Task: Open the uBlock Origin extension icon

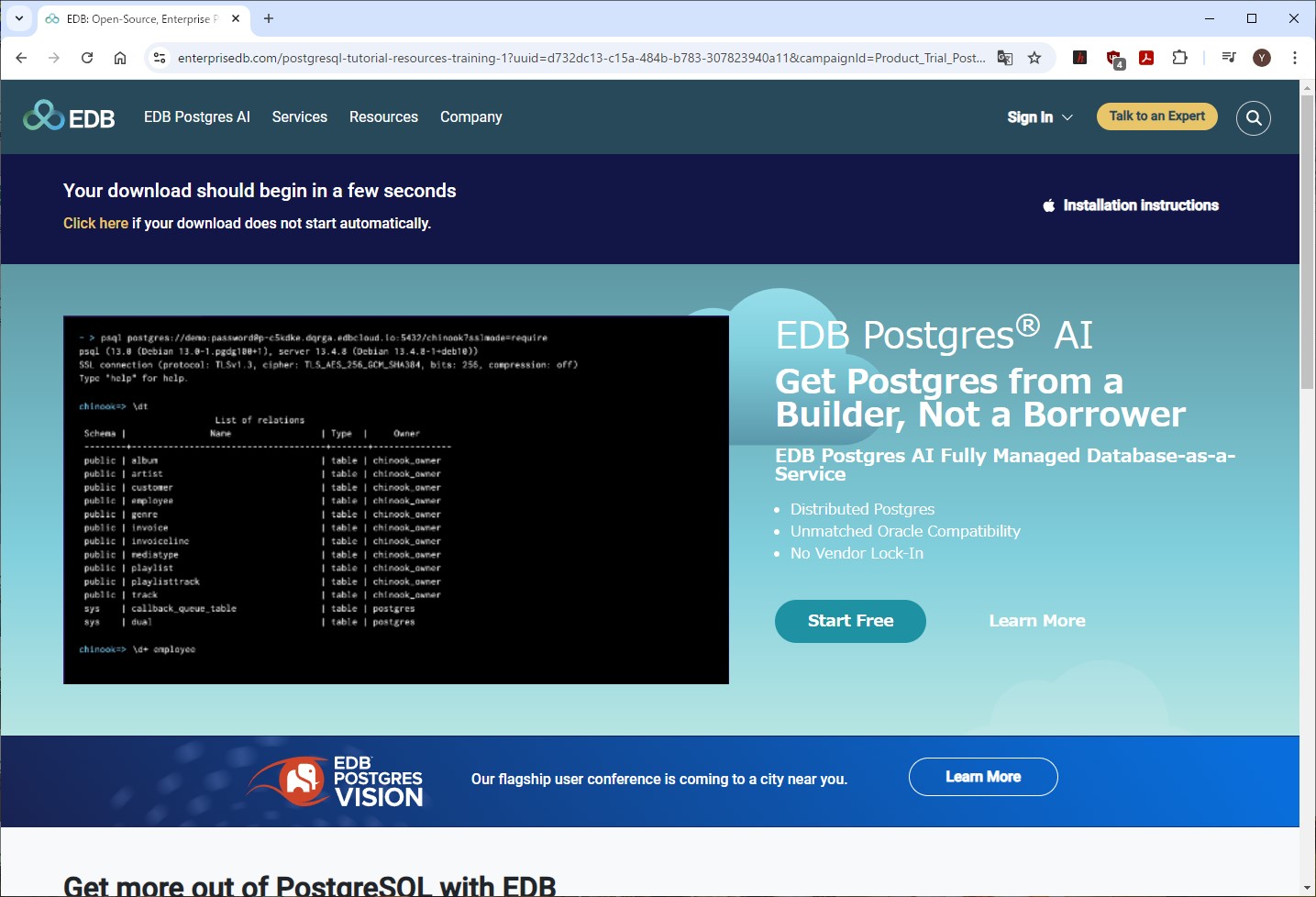Action: click(x=1112, y=57)
